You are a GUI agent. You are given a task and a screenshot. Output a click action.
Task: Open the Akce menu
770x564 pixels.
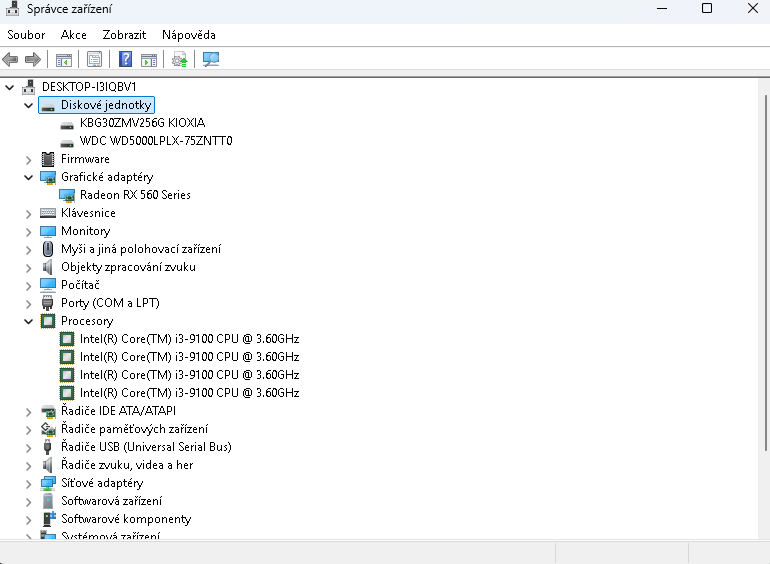[x=74, y=35]
